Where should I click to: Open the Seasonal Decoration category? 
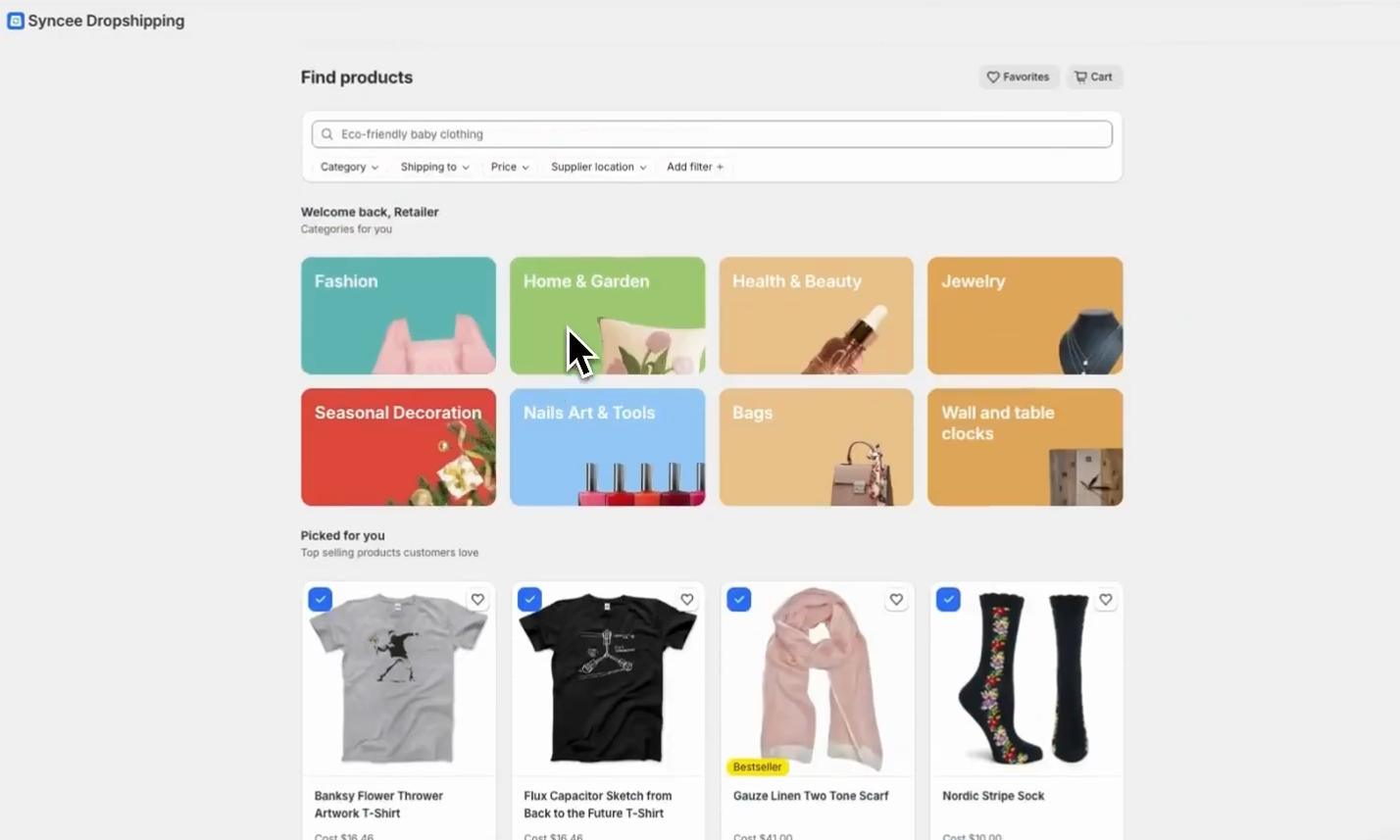[x=397, y=447]
